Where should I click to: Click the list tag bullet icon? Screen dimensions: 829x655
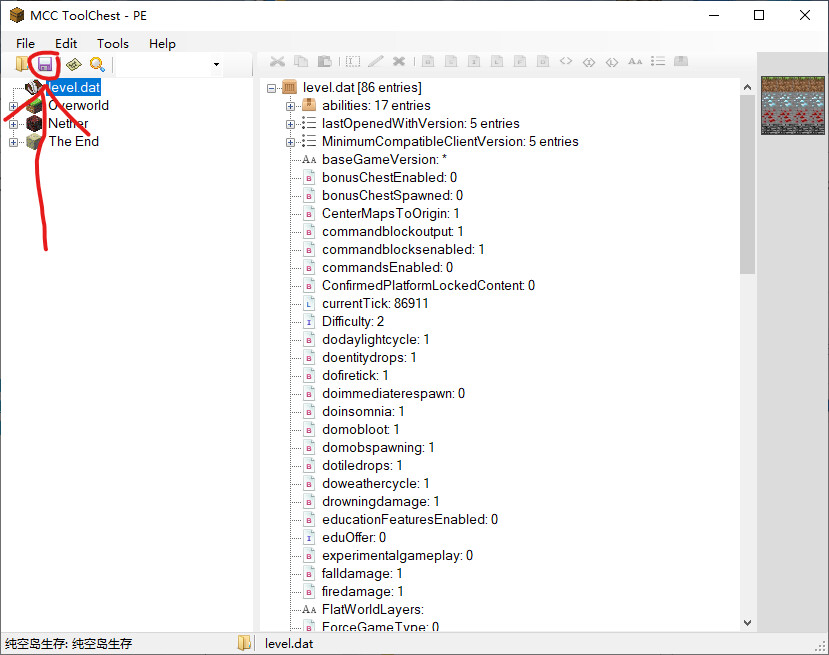(x=658, y=61)
